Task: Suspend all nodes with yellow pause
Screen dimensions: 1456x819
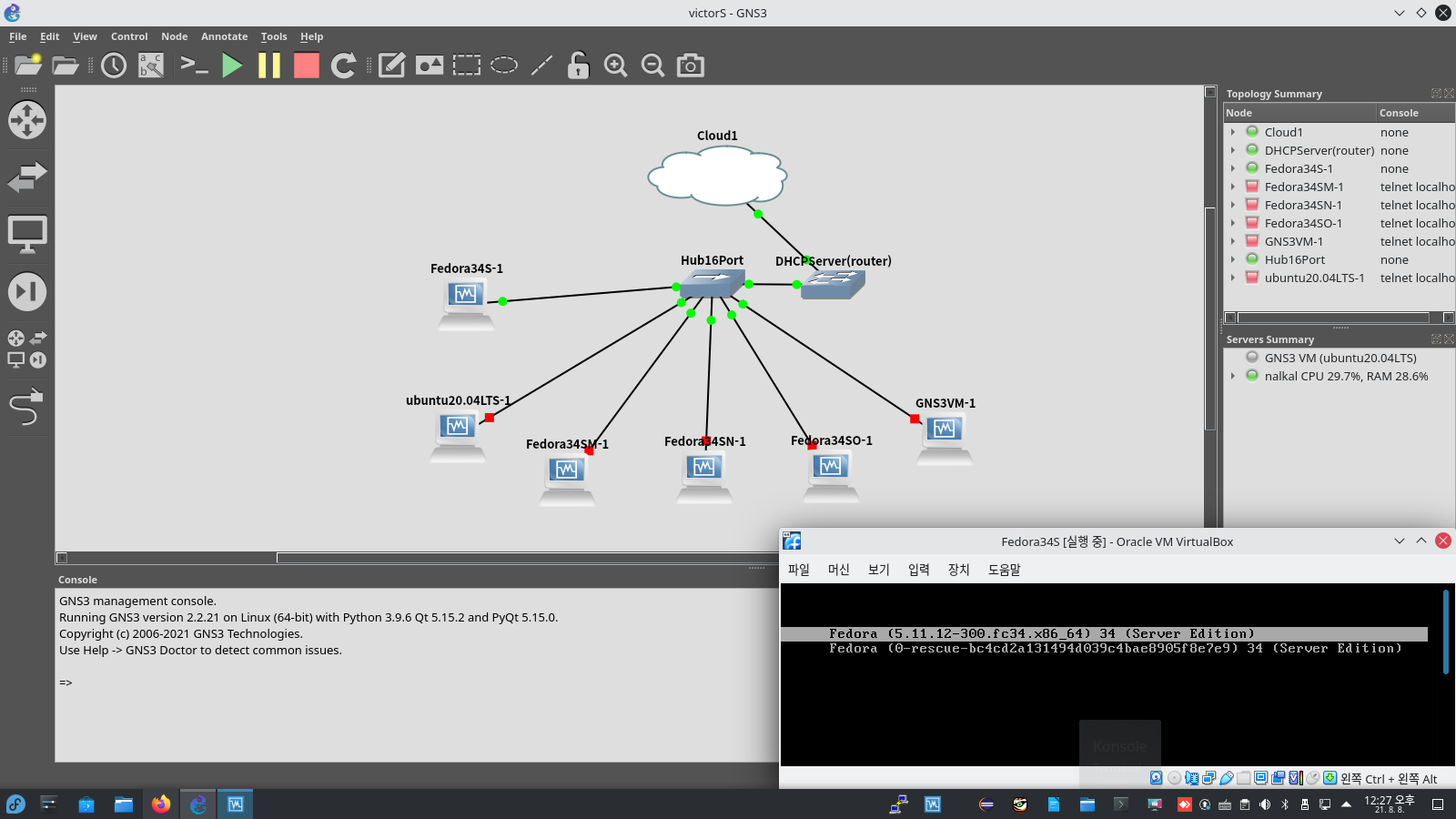Action: 269,66
